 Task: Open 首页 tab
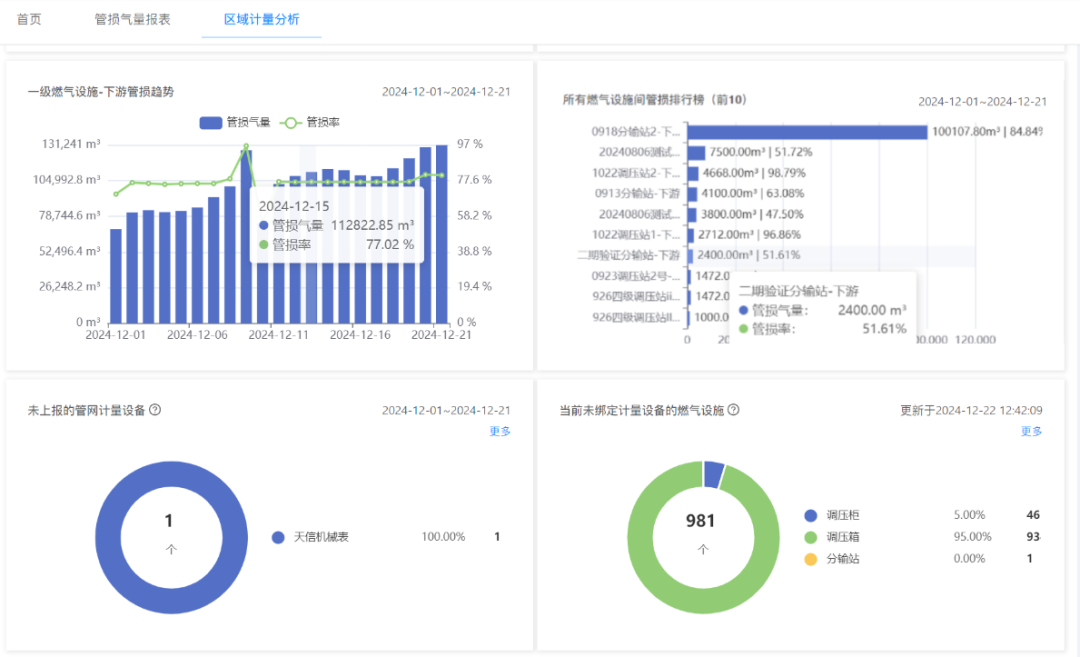coord(29,19)
